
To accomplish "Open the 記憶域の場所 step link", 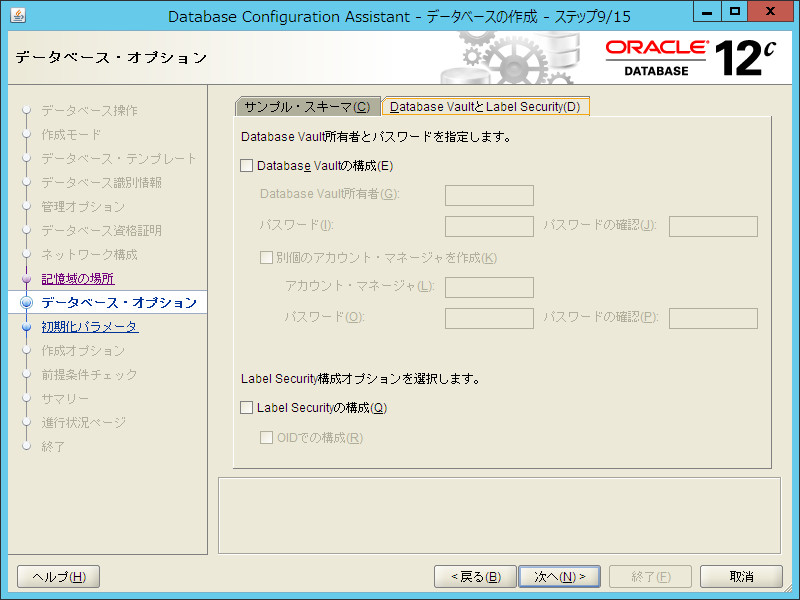I will point(78,279).
